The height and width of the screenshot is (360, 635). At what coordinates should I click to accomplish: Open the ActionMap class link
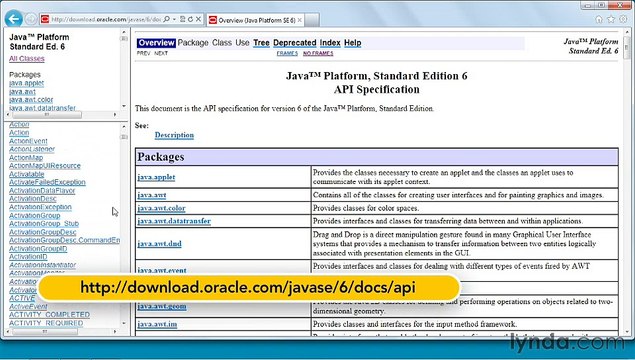click(26, 158)
